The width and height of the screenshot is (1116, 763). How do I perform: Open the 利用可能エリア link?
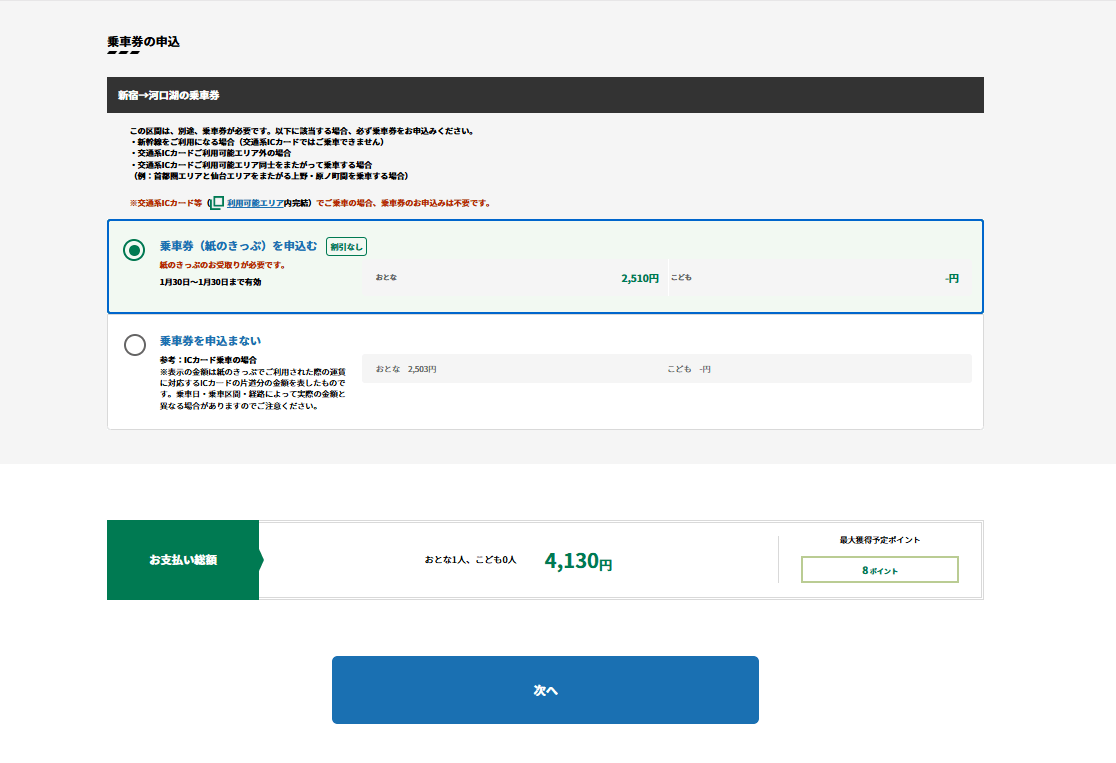(x=255, y=203)
